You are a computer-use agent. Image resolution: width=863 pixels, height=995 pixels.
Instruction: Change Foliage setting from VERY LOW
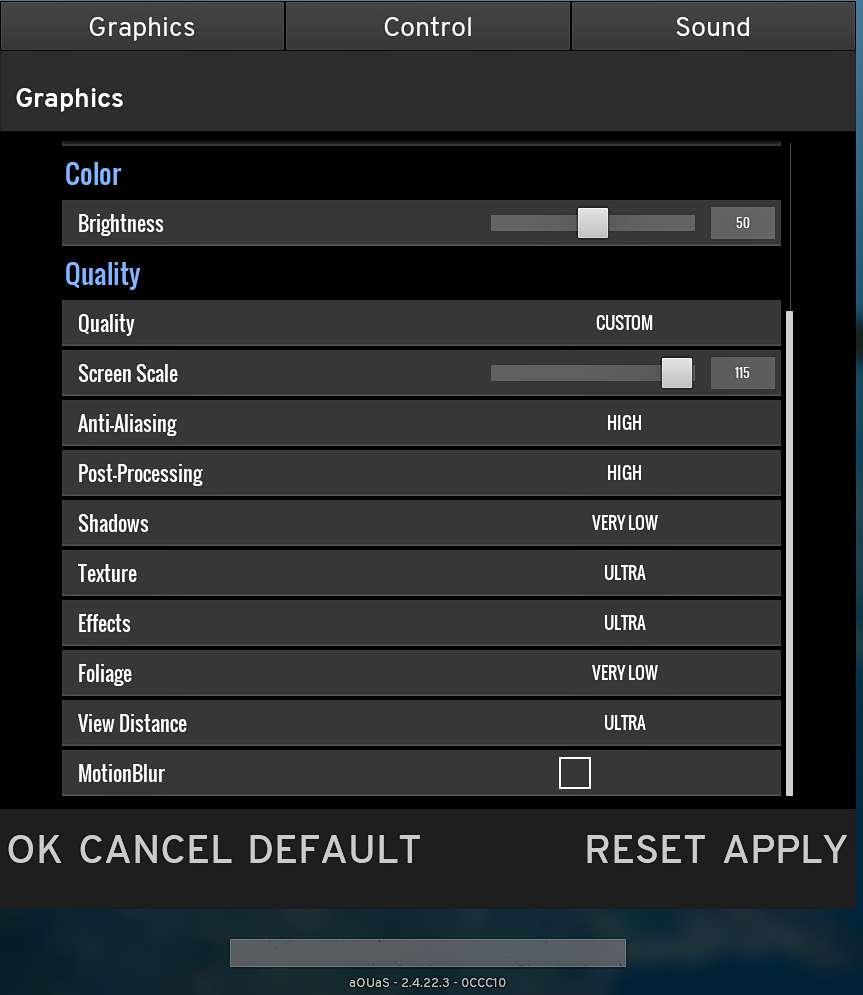point(624,673)
